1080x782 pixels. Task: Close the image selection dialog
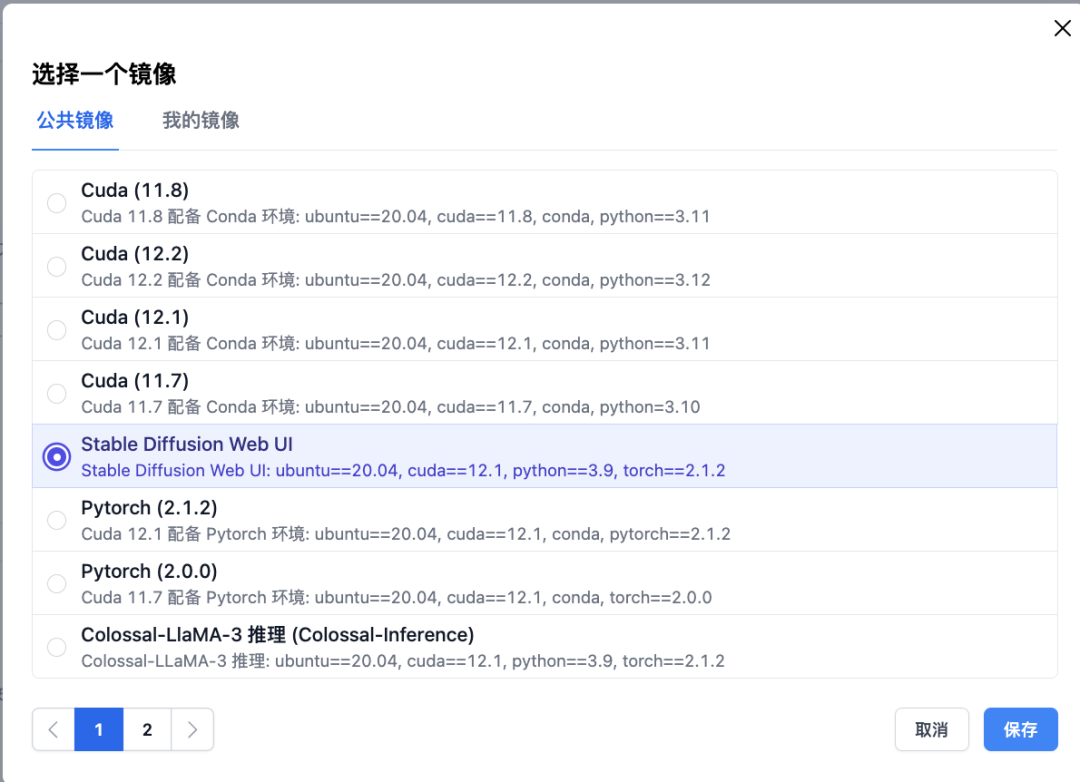click(x=1062, y=28)
